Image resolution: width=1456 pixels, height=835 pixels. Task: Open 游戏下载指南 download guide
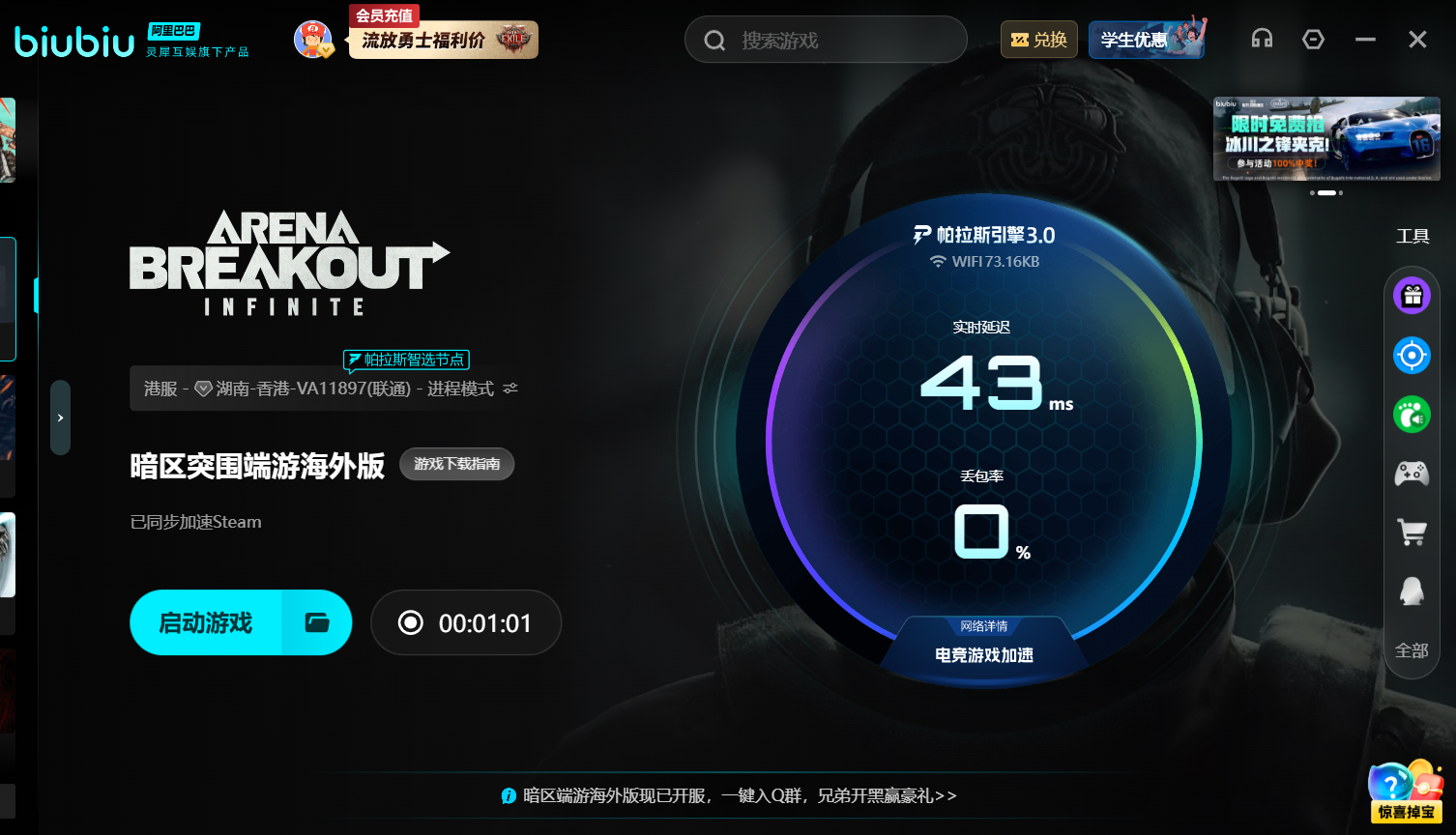pyautogui.click(x=457, y=464)
